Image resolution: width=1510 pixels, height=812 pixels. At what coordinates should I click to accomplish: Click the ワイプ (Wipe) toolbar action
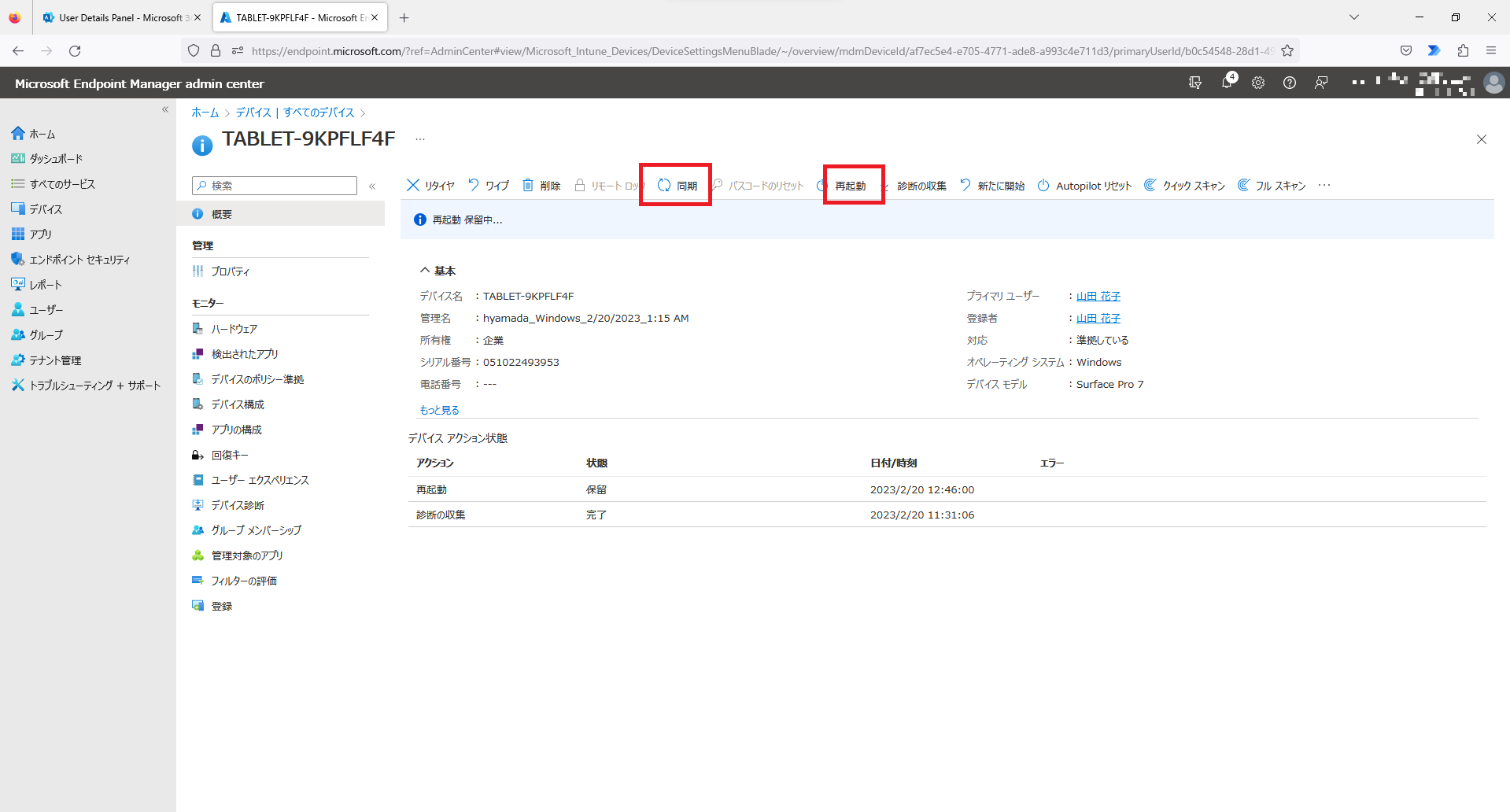(x=489, y=186)
